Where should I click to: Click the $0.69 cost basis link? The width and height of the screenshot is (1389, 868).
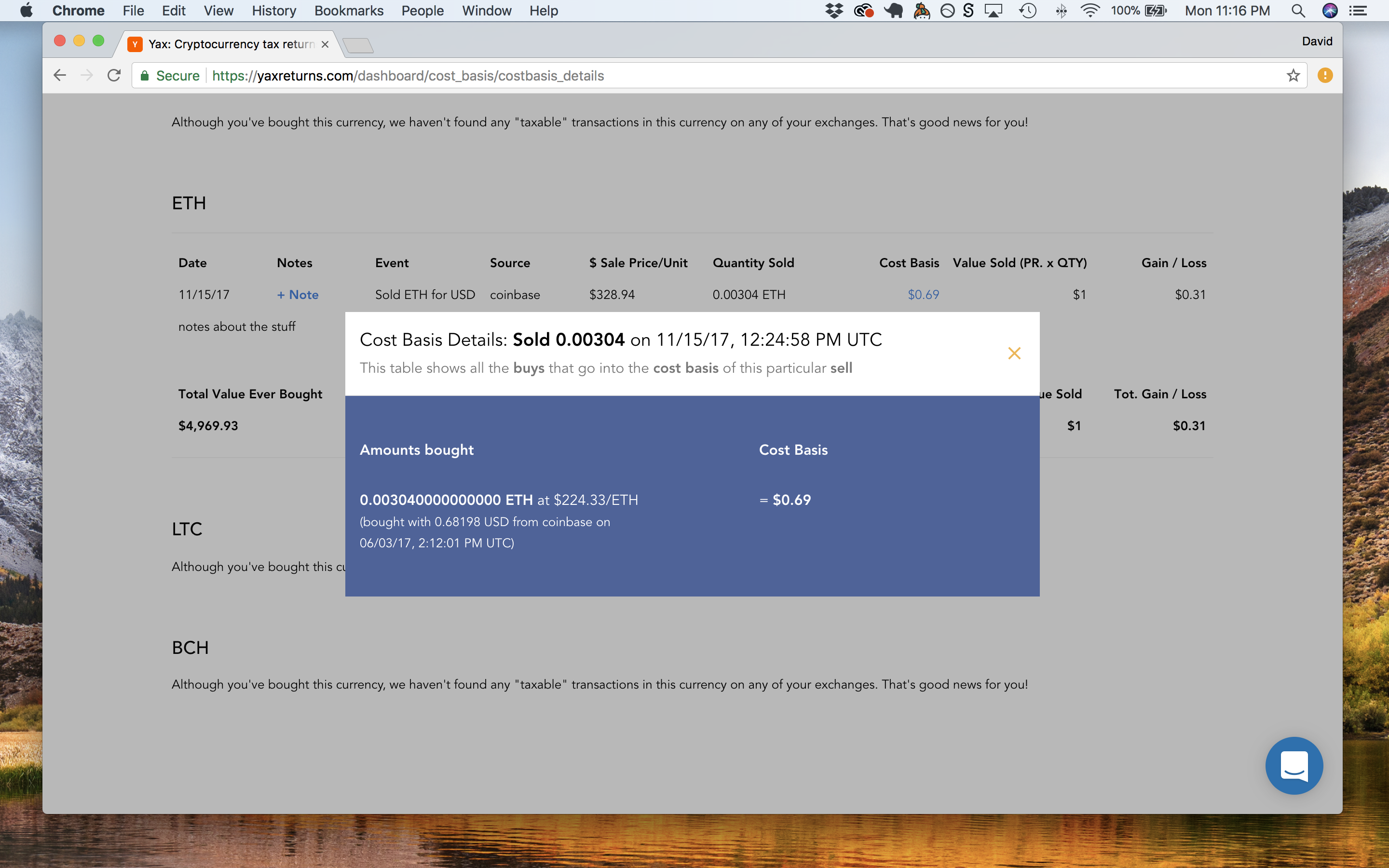(x=922, y=295)
